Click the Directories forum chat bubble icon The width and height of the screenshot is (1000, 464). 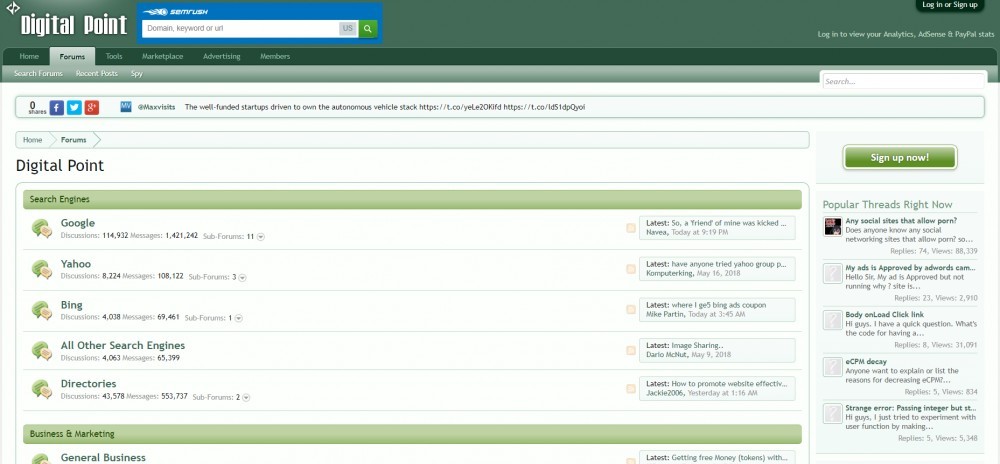42,389
